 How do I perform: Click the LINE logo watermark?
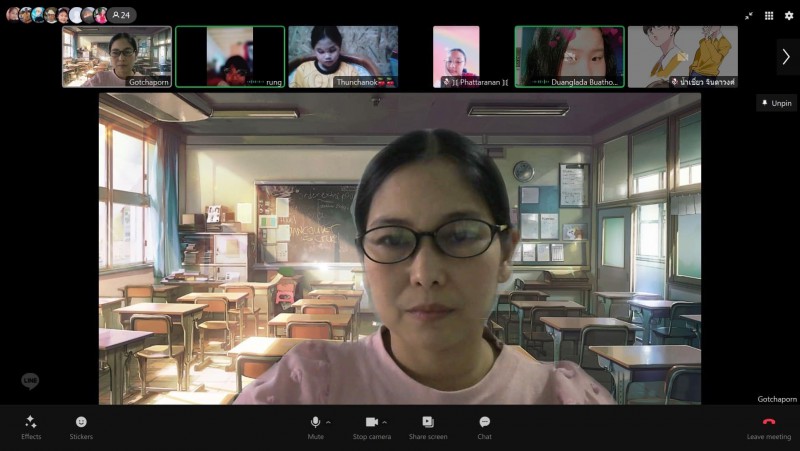pyautogui.click(x=30, y=381)
